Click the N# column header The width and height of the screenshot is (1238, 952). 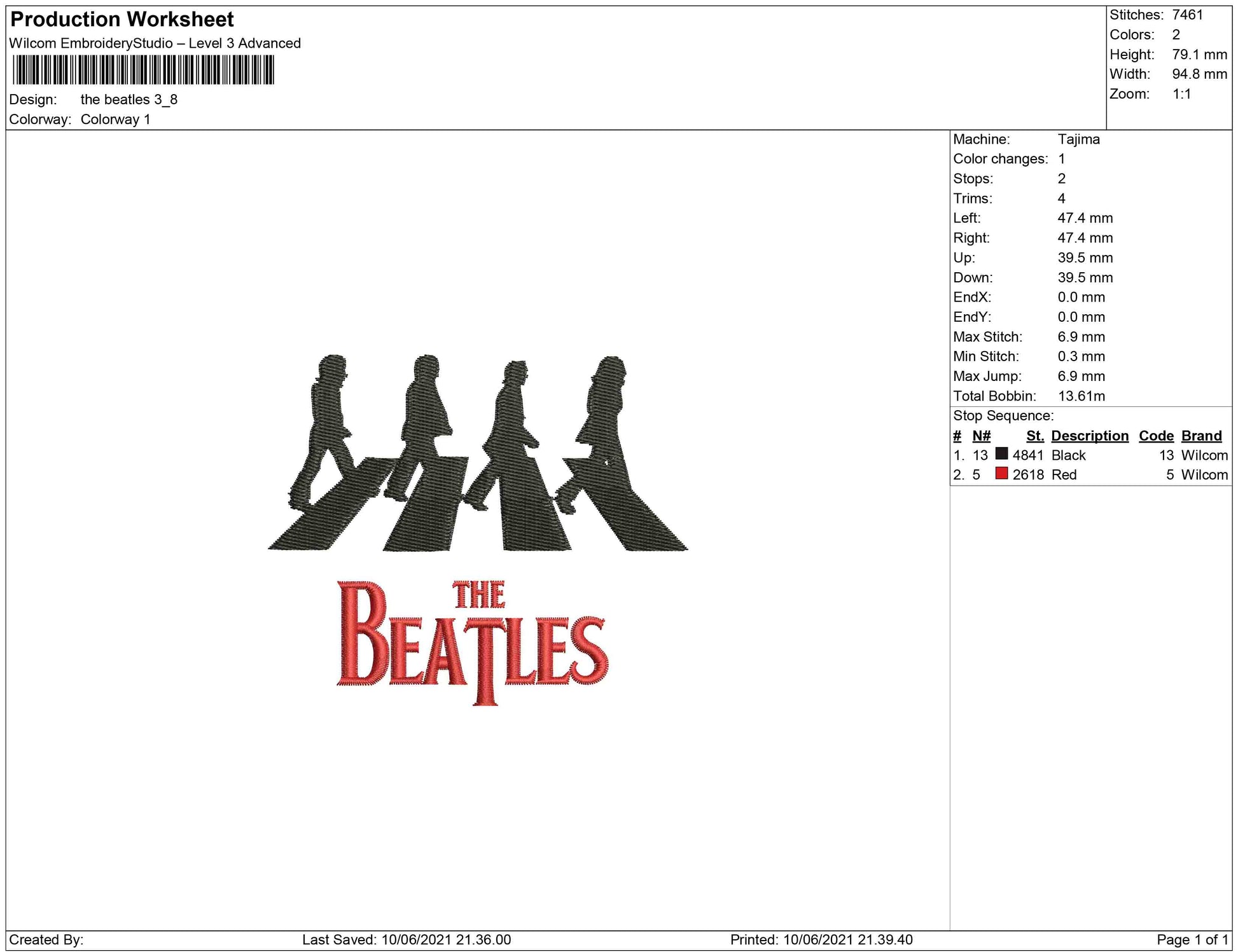pos(981,436)
